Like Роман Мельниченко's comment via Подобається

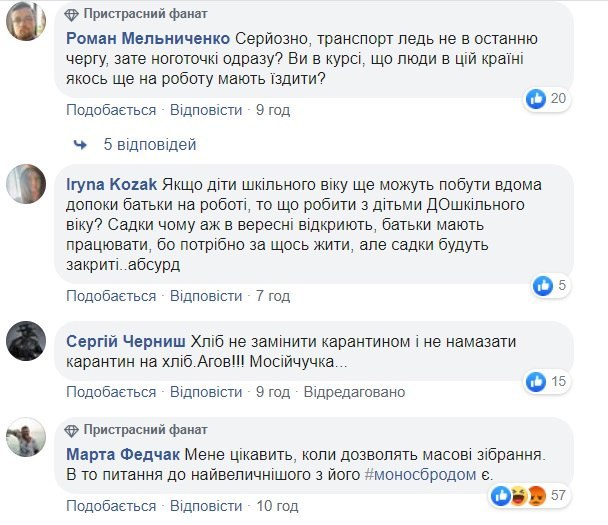pos(111,110)
